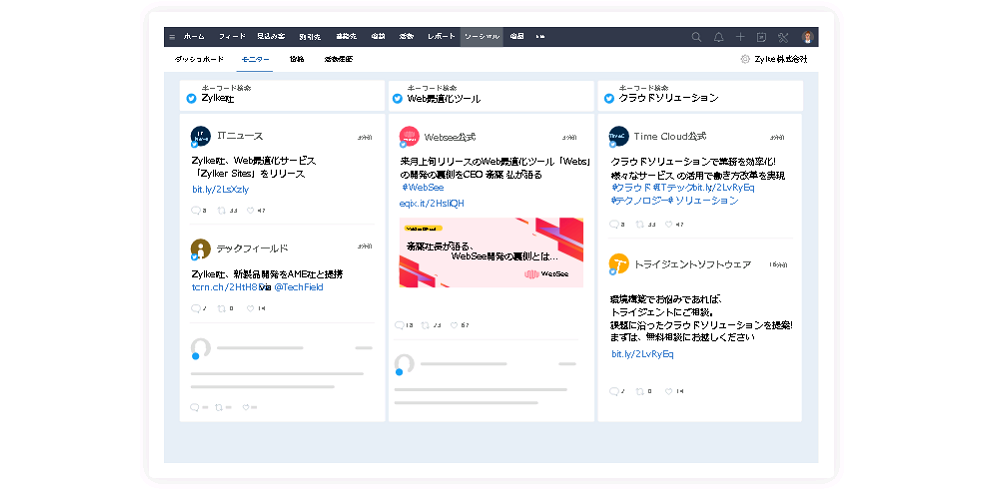The height and width of the screenshot is (490, 1000).
Task: Click the Time Cloud公式 profile avatar
Action: [x=619, y=136]
